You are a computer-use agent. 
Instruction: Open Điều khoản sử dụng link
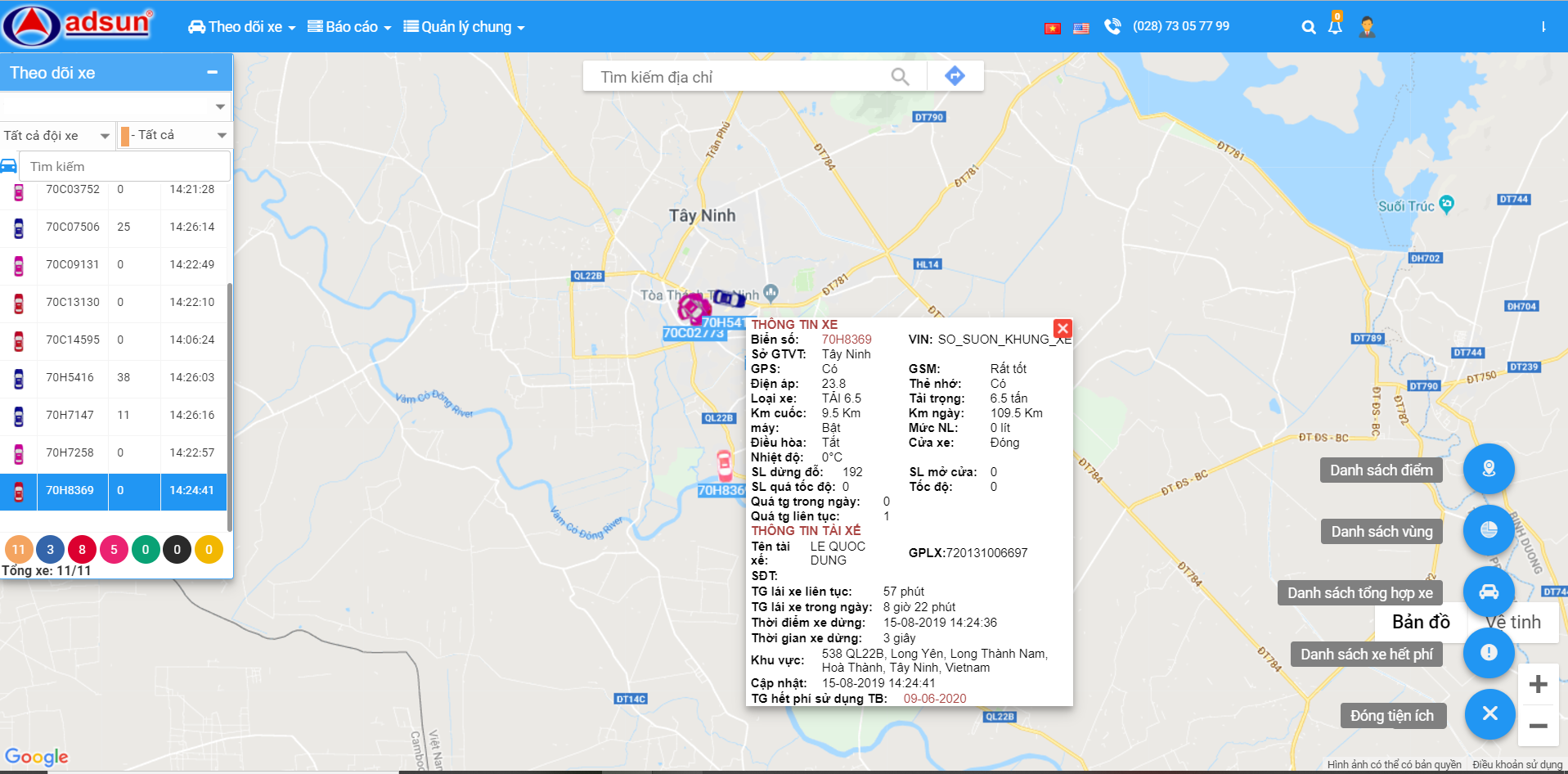click(x=1517, y=765)
